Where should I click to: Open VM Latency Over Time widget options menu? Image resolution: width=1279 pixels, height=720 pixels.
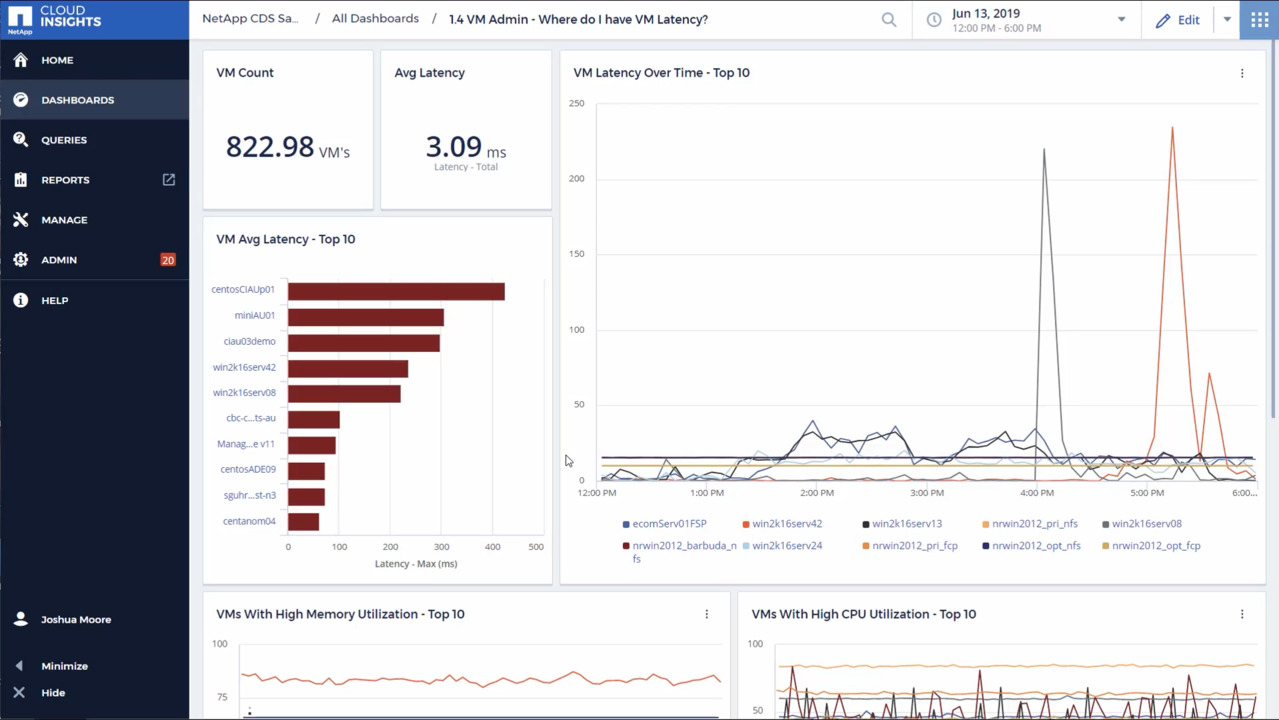click(x=1242, y=73)
